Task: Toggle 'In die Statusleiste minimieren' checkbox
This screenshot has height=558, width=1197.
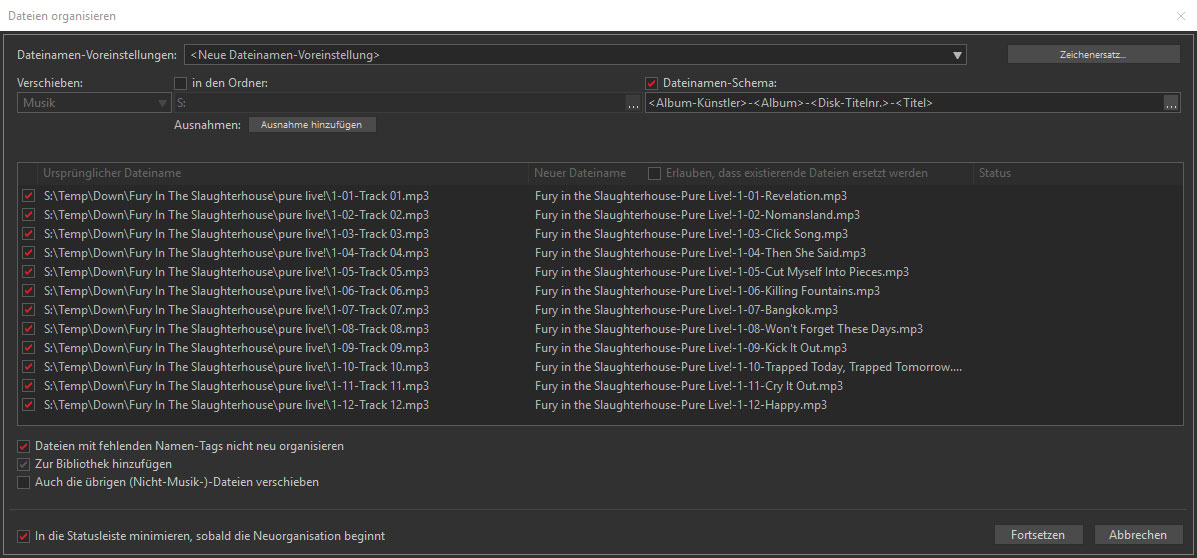Action: coord(24,537)
